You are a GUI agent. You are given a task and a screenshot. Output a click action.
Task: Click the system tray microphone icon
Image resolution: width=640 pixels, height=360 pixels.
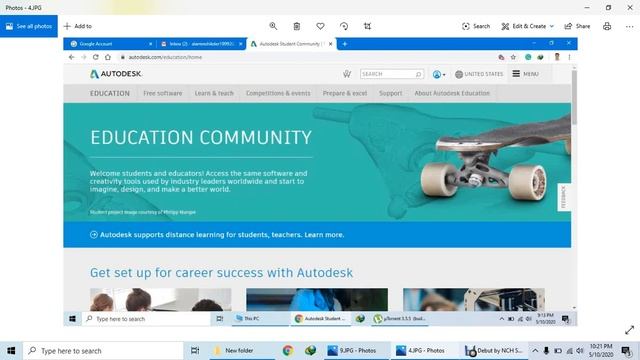coord(546,351)
